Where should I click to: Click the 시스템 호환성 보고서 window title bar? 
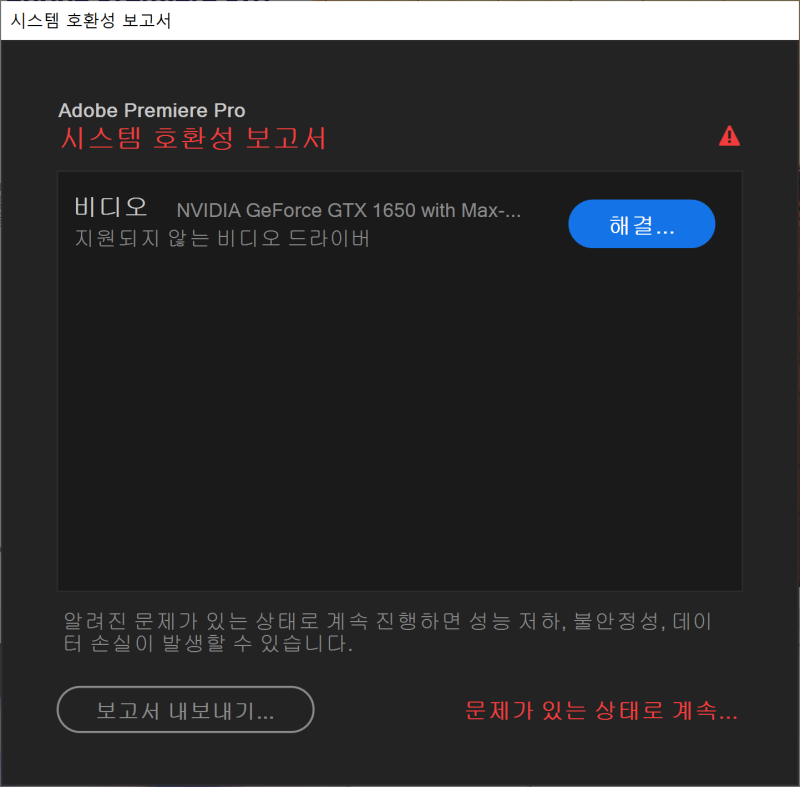(x=400, y=20)
